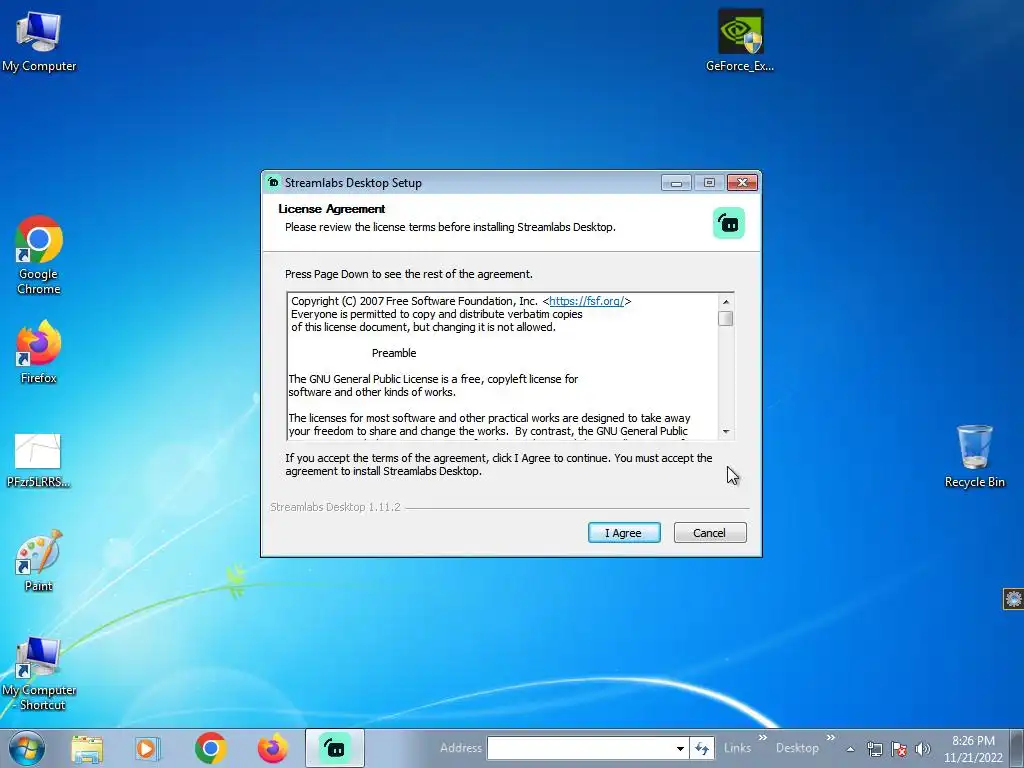
Task: Maximize the Streamlabs Desktop Setup window
Action: click(x=709, y=183)
